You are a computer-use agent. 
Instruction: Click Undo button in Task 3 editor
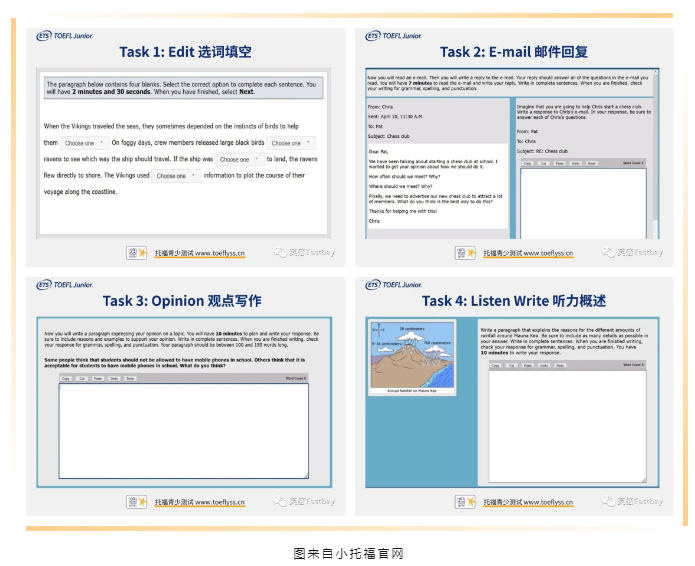(x=114, y=379)
